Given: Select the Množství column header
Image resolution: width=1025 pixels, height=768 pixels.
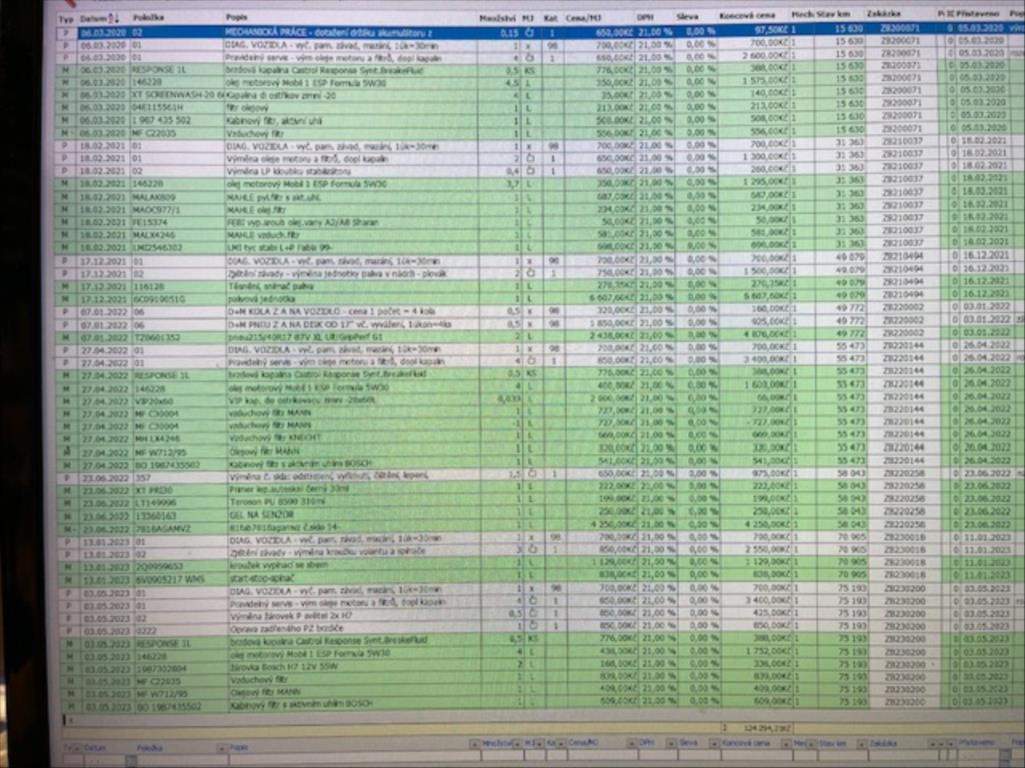Looking at the screenshot, I should pos(497,18).
